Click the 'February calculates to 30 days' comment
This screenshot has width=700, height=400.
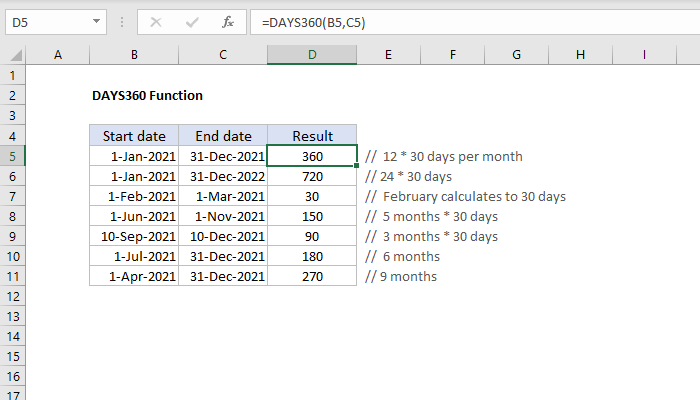point(465,196)
